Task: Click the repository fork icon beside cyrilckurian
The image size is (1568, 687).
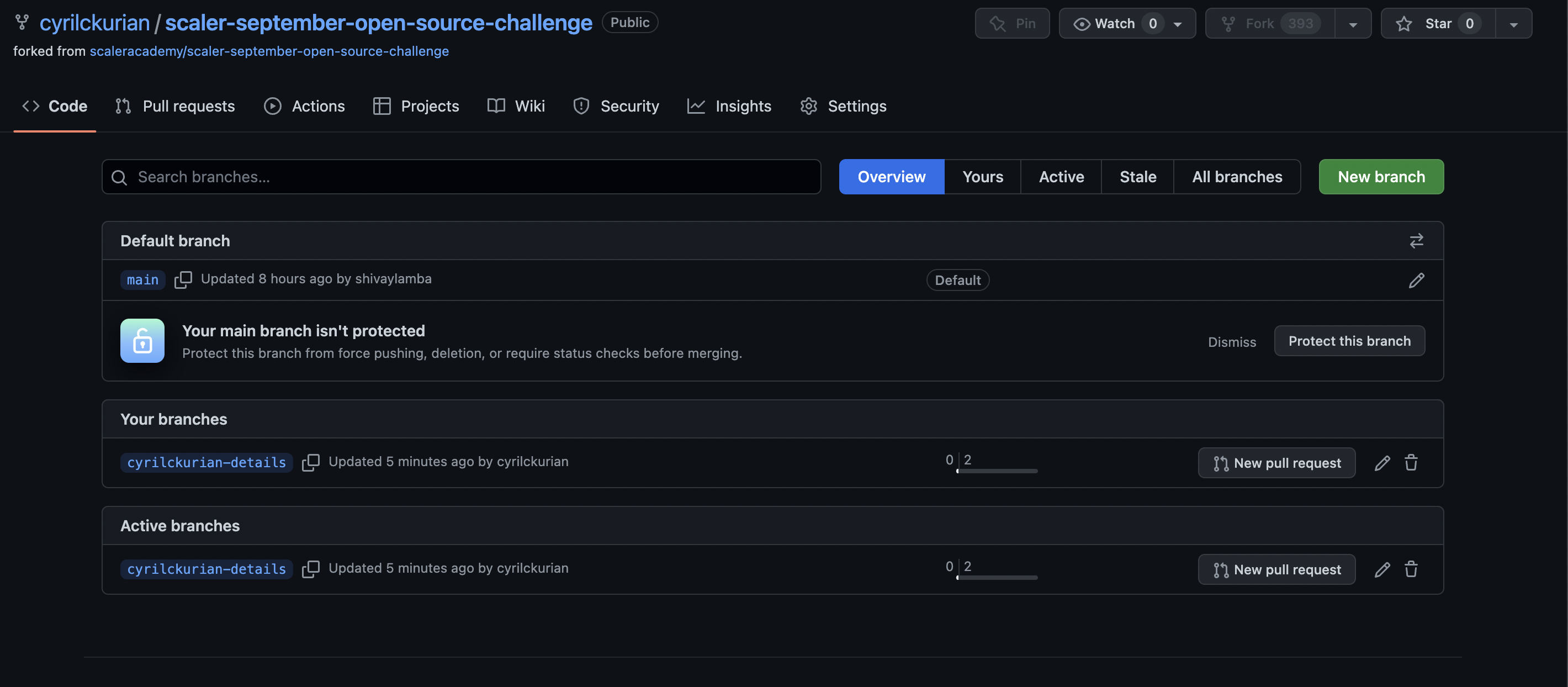Action: (x=22, y=22)
